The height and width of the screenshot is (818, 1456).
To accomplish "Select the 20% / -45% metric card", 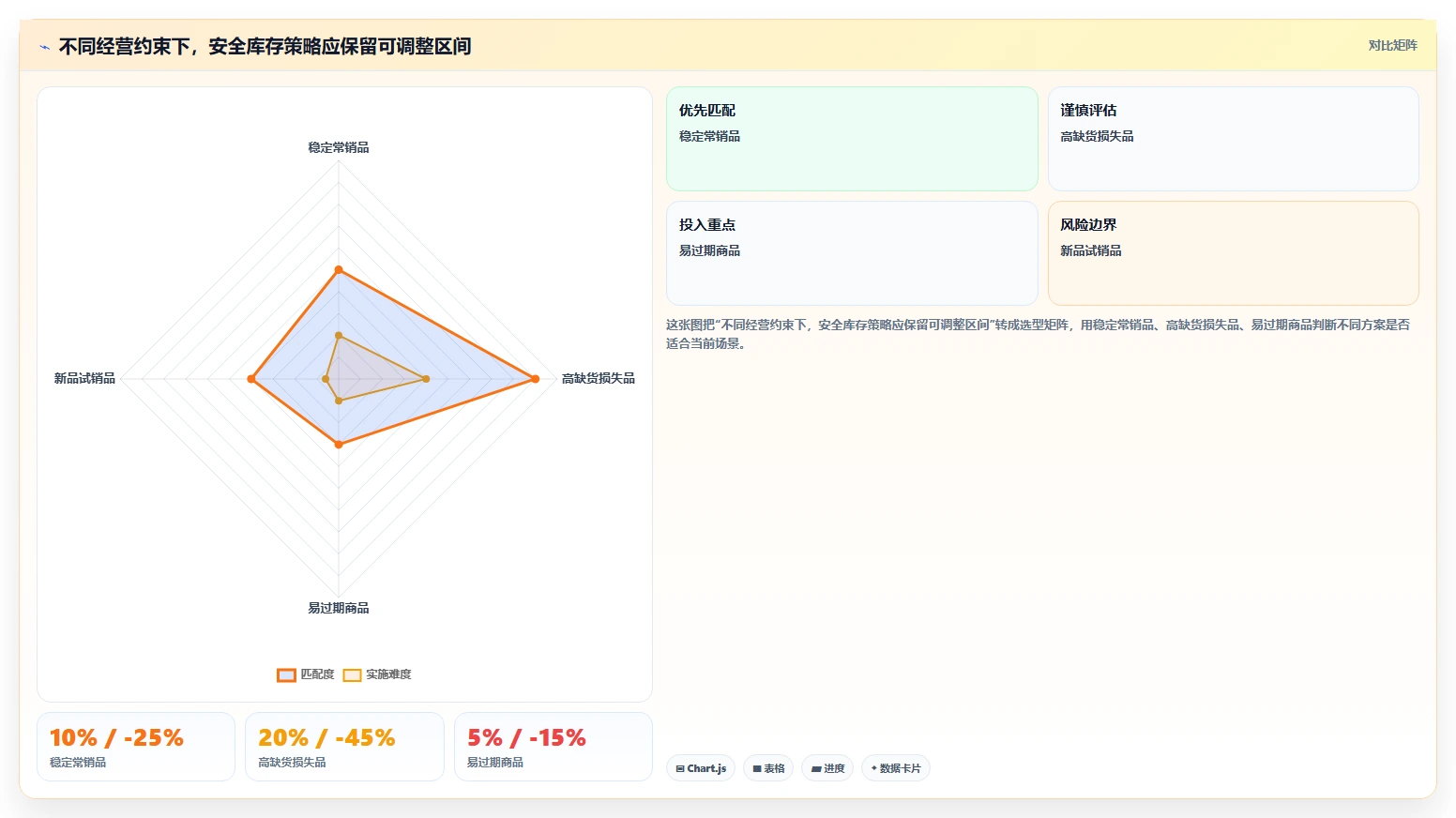I will 344,747.
